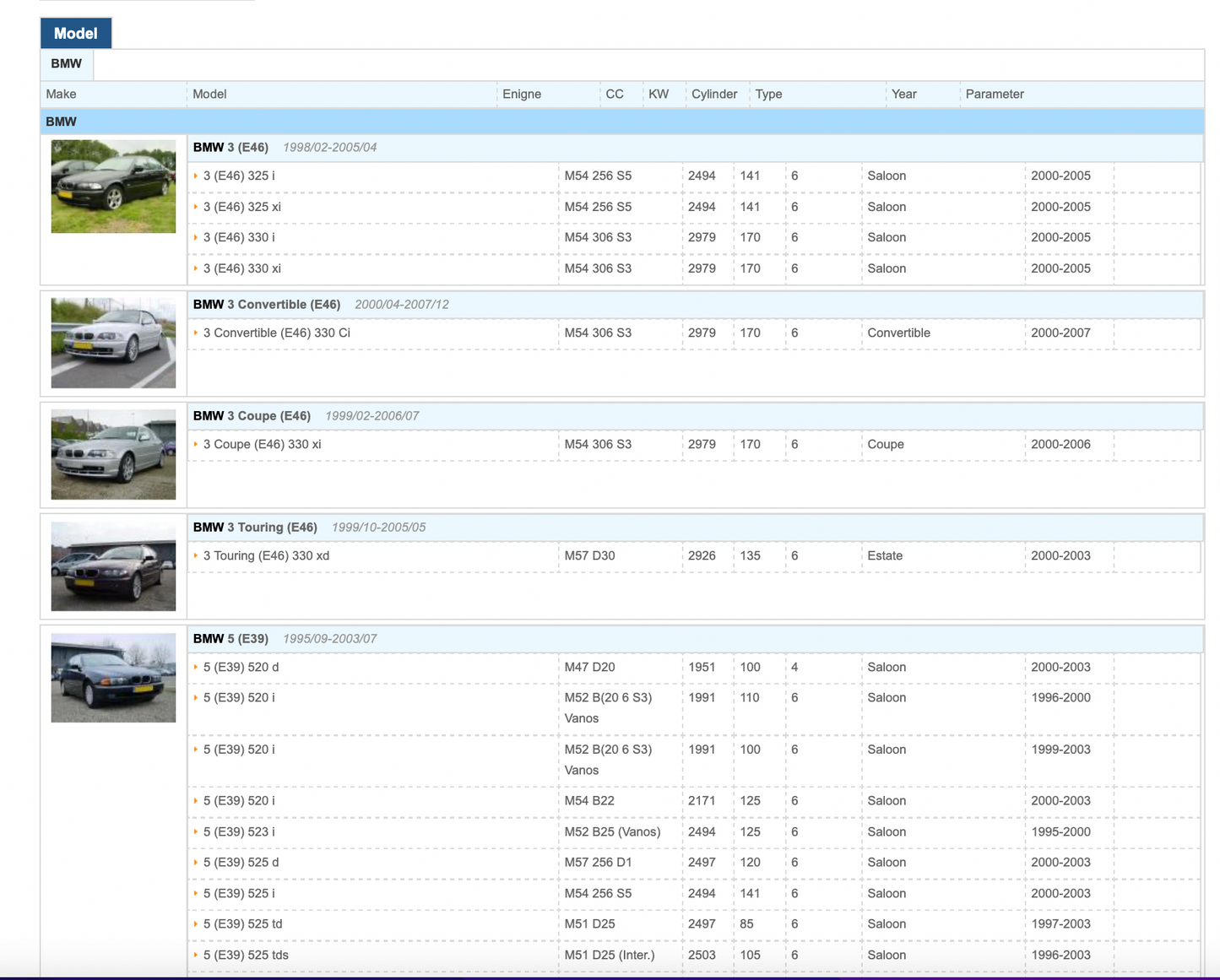Open the 3 Convertible (E46) 330 Ci link
1220x980 pixels.
coord(276,333)
